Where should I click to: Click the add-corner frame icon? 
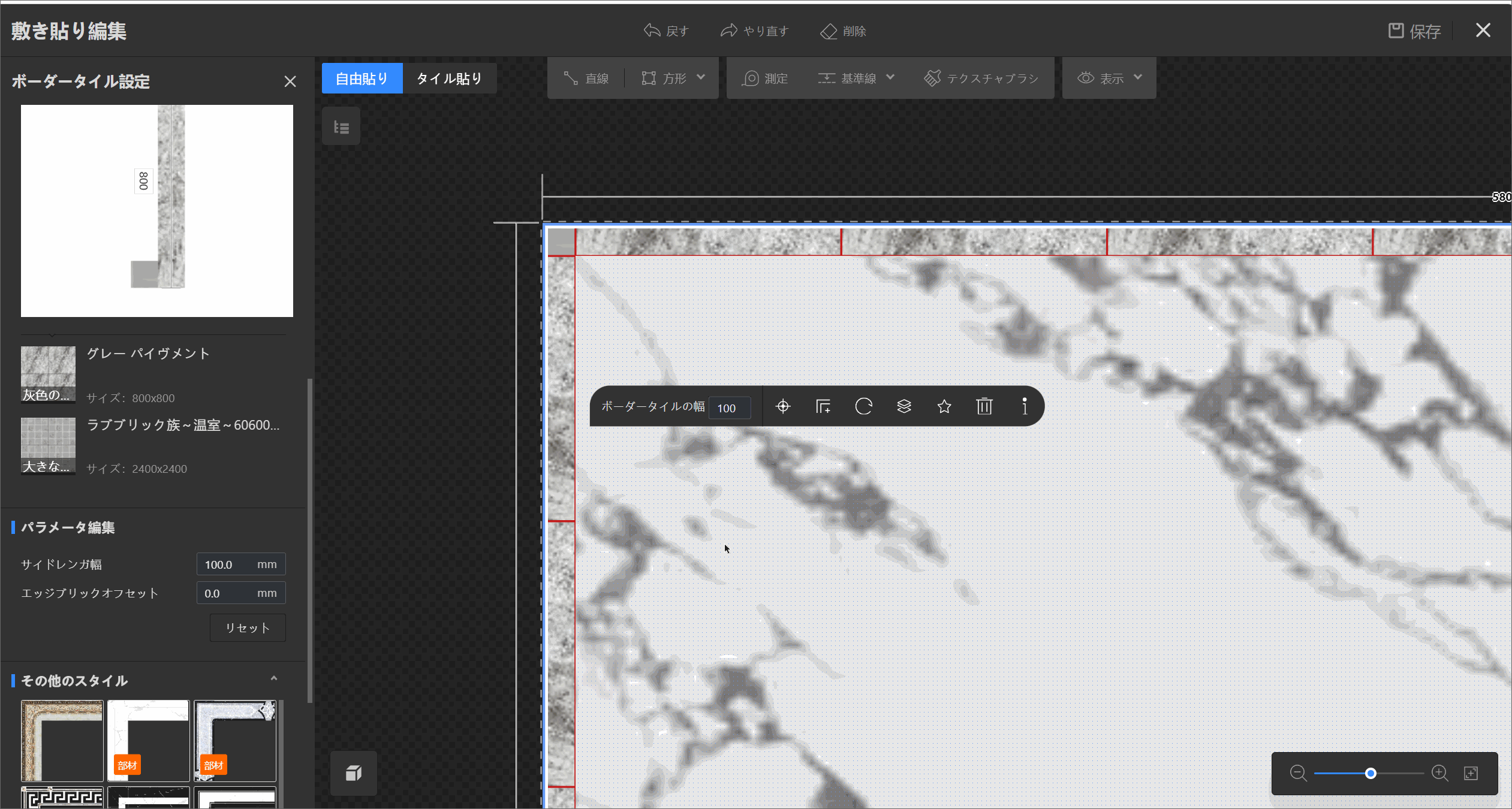[823, 407]
